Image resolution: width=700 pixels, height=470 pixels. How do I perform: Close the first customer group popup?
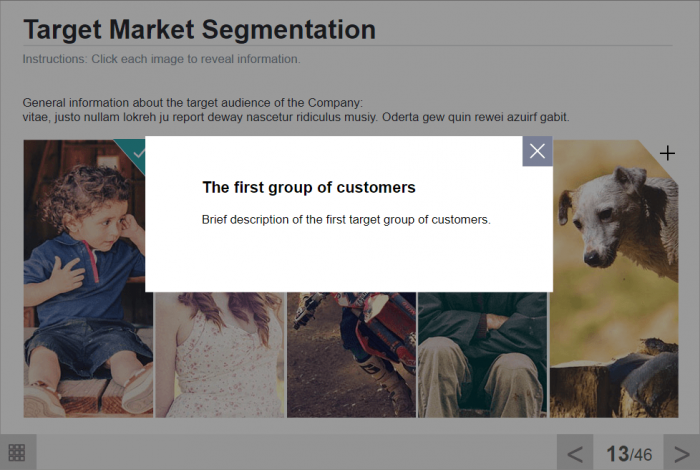click(537, 151)
